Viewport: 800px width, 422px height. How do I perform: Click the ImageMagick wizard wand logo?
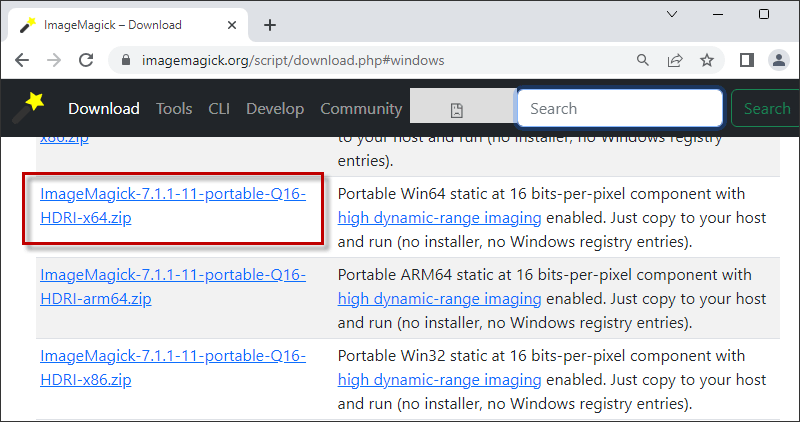coord(29,108)
